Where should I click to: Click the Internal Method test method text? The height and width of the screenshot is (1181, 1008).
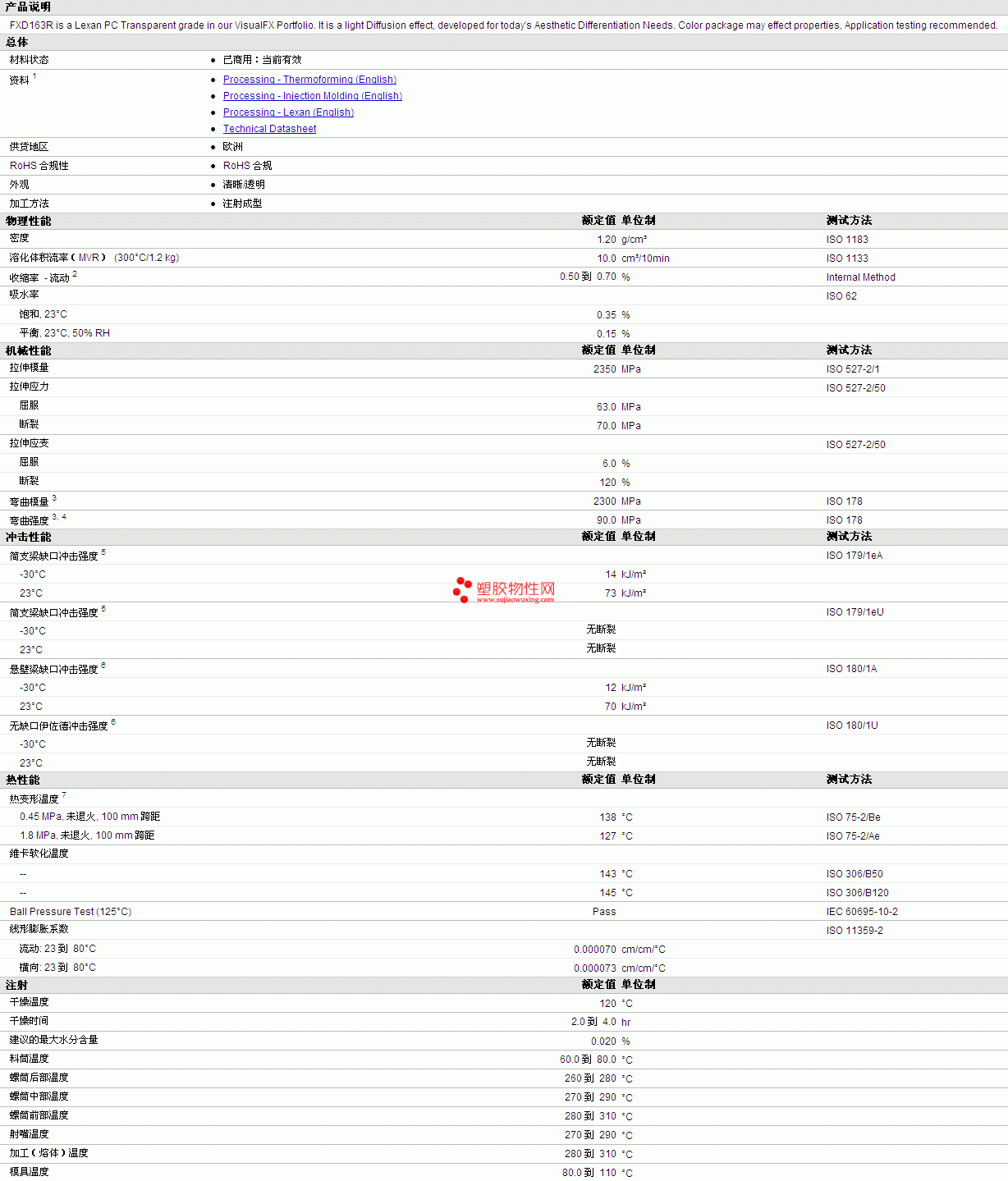[861, 277]
